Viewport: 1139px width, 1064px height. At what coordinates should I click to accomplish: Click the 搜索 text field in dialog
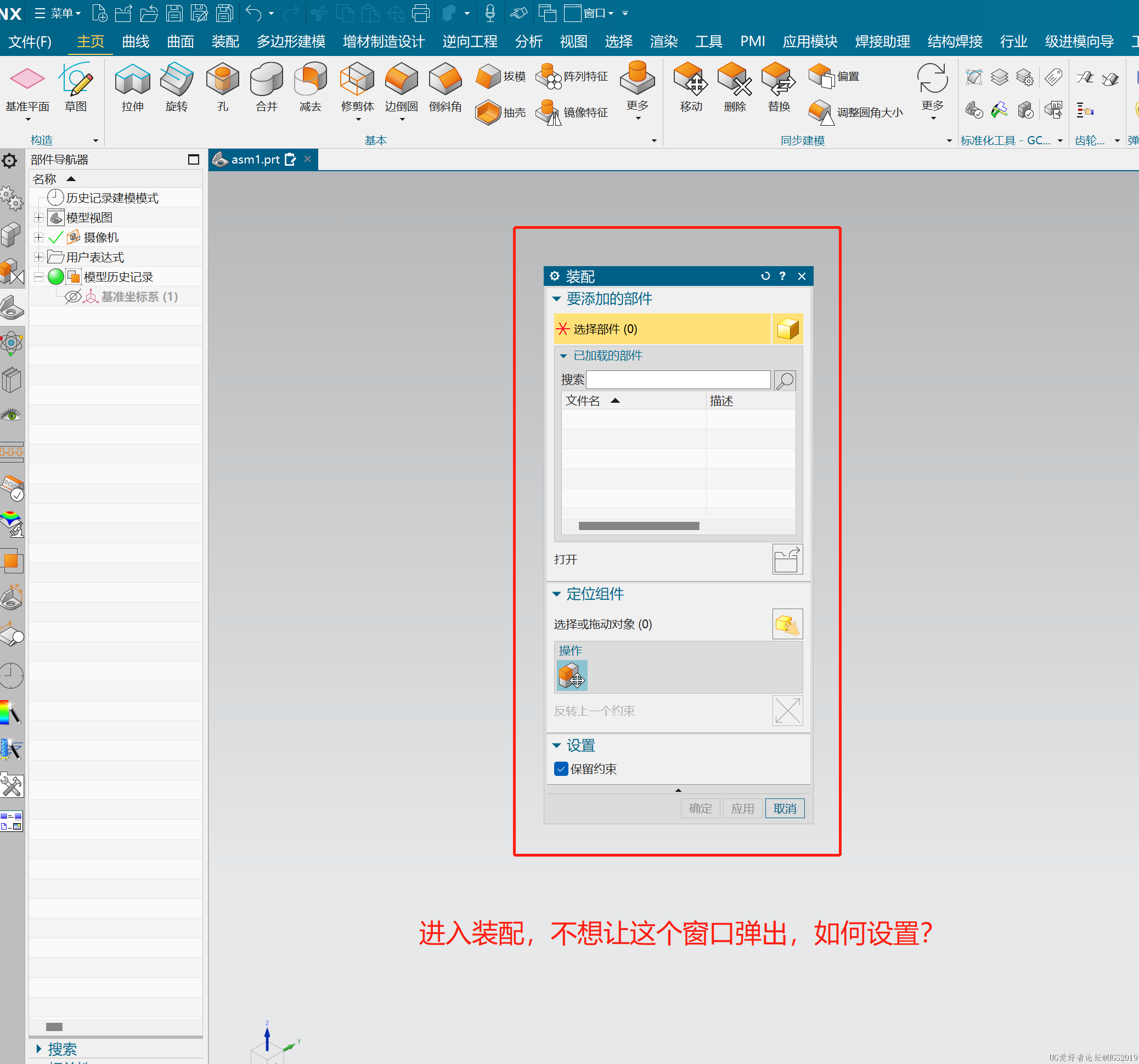click(x=678, y=380)
